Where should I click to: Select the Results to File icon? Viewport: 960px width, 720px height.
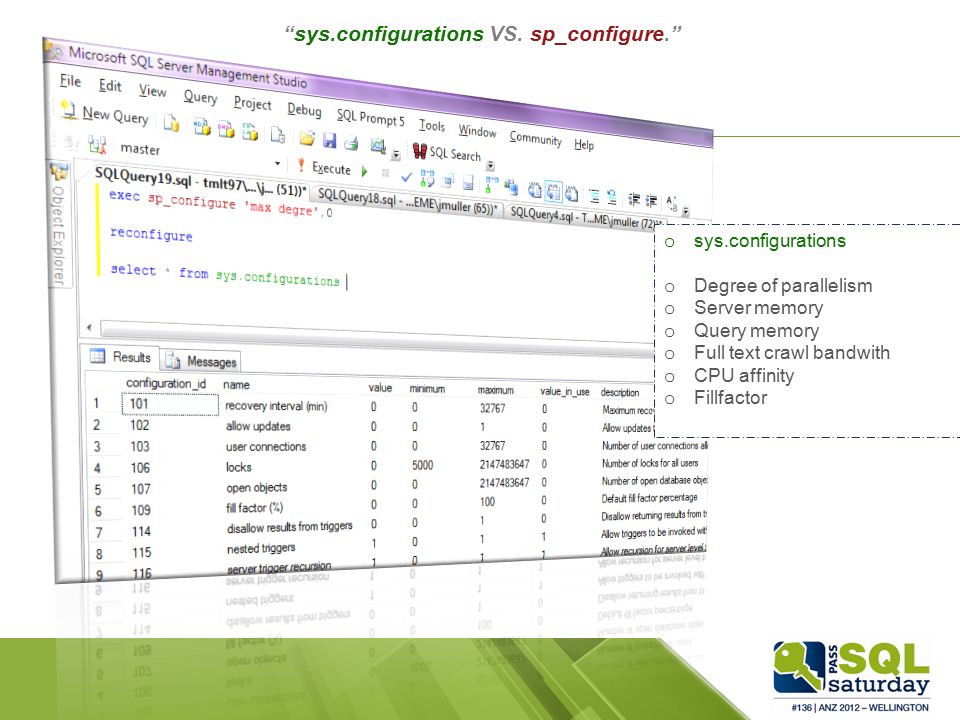[571, 193]
